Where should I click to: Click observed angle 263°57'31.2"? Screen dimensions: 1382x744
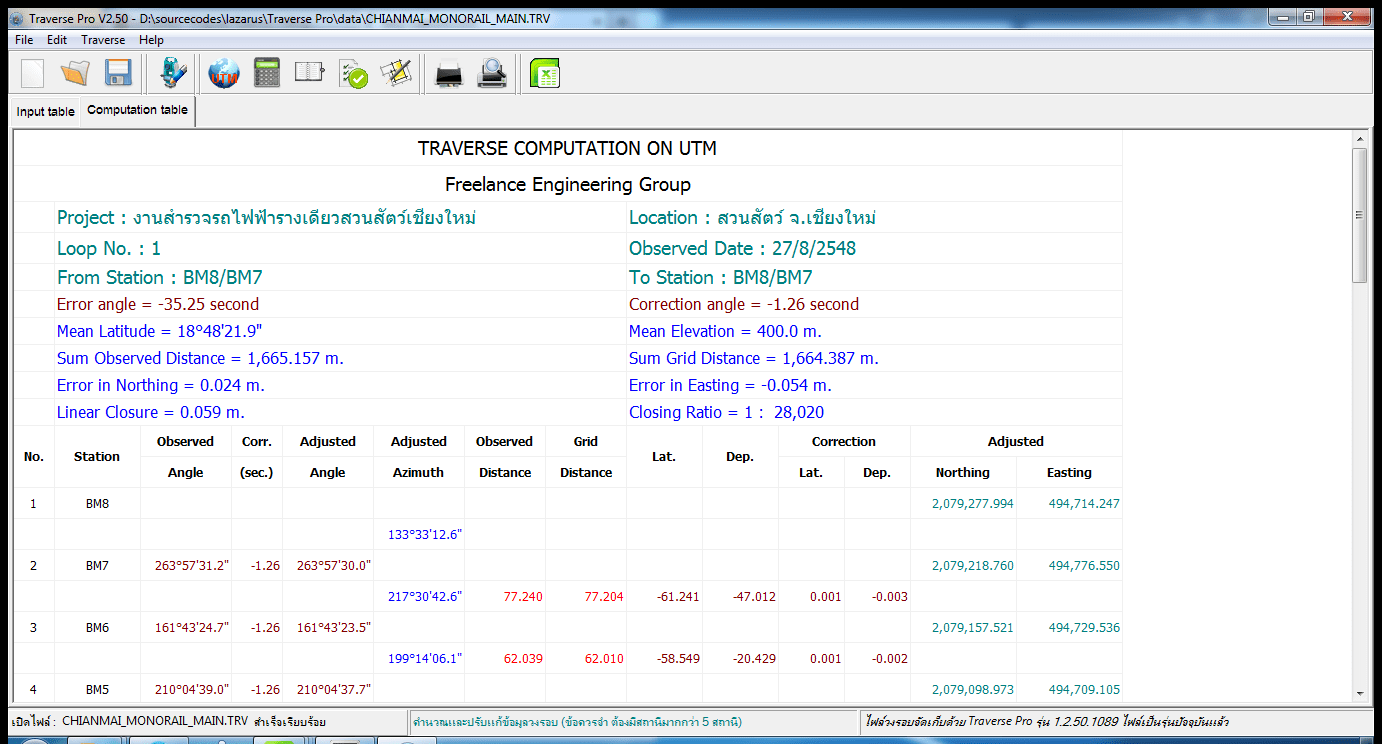point(192,566)
